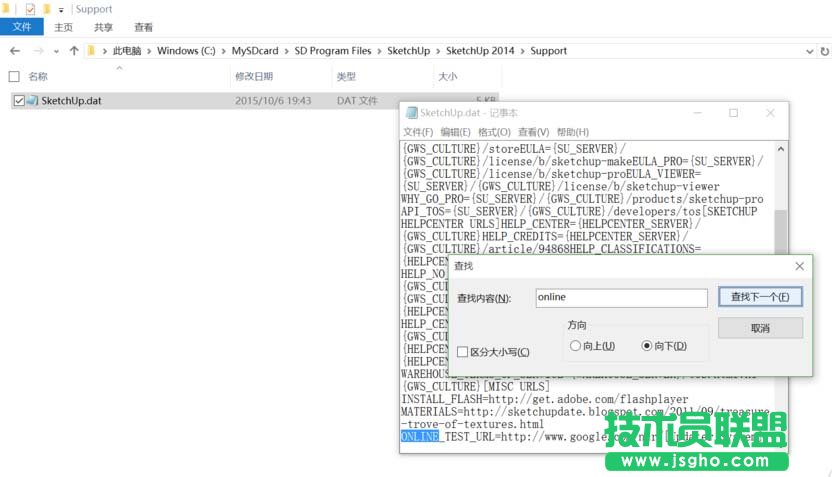Screen dimensions: 832x477
Task: Click SketchUp 2014 breadcrumb
Action: 480,51
